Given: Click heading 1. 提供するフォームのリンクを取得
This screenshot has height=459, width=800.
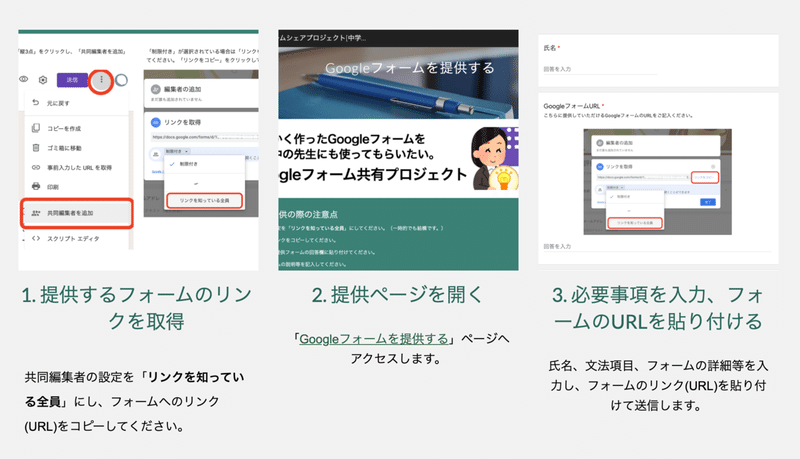Looking at the screenshot, I should pos(137,308).
